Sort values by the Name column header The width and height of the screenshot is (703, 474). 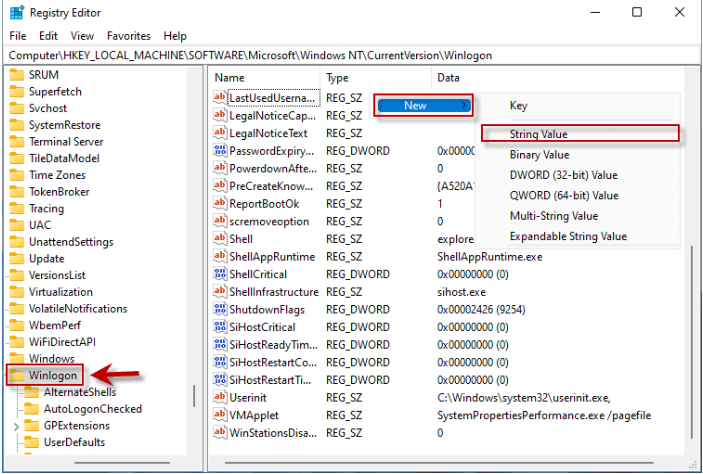click(230, 77)
